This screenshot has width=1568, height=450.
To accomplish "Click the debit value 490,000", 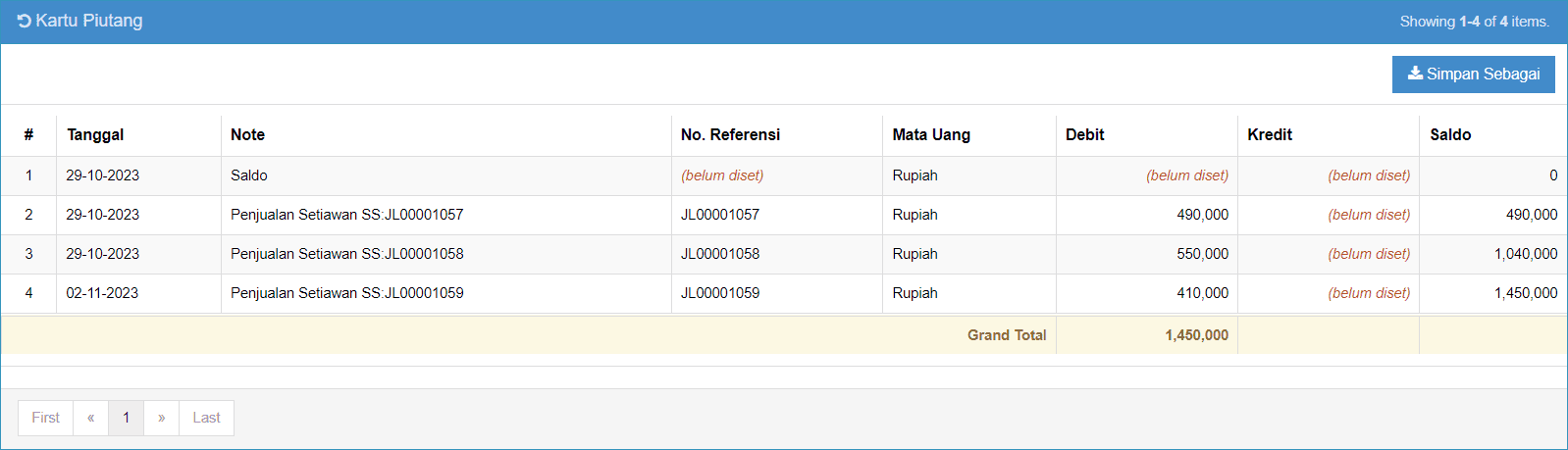I will click(1203, 215).
